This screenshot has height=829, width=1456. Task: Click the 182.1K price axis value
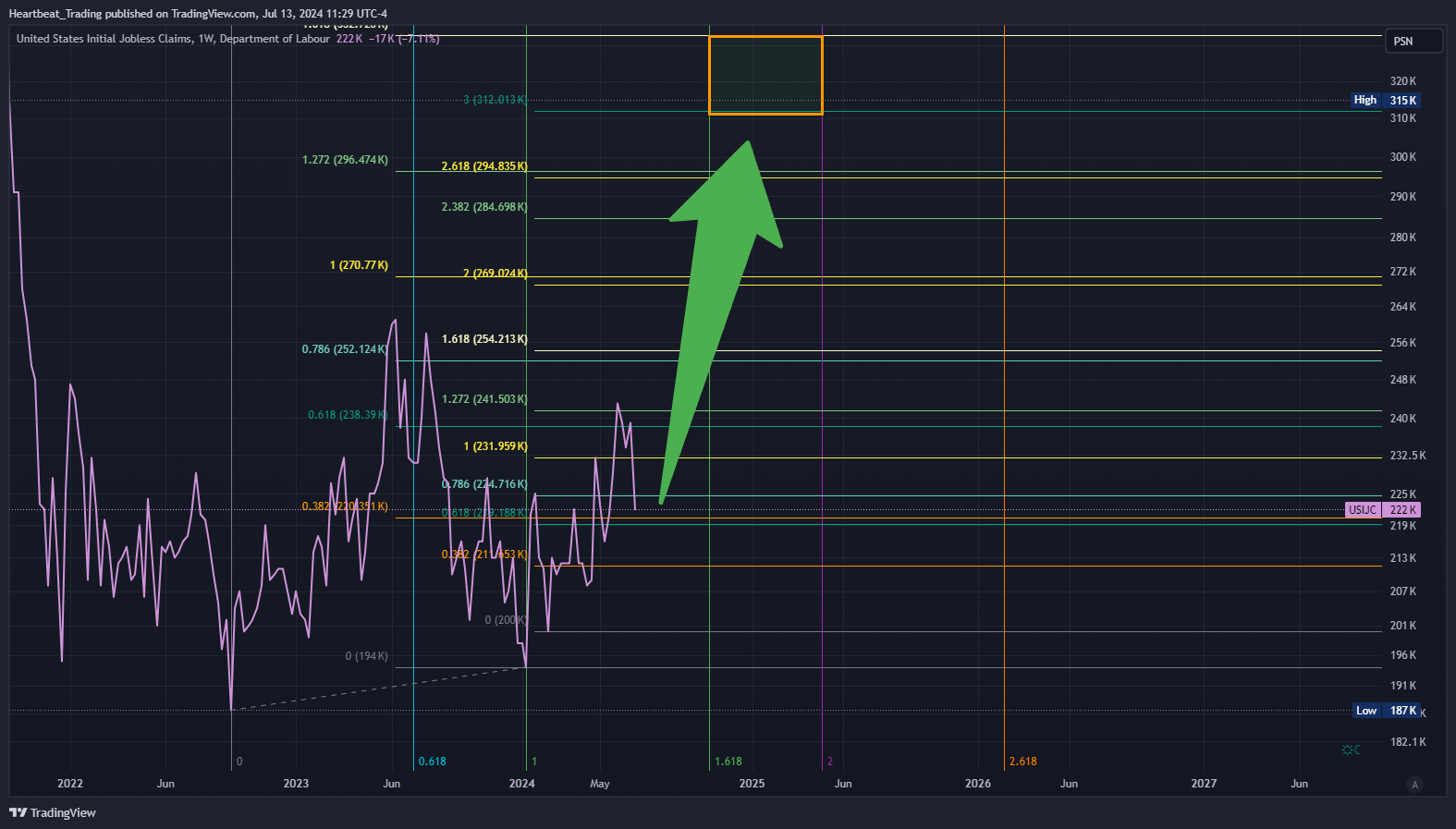coord(1408,742)
